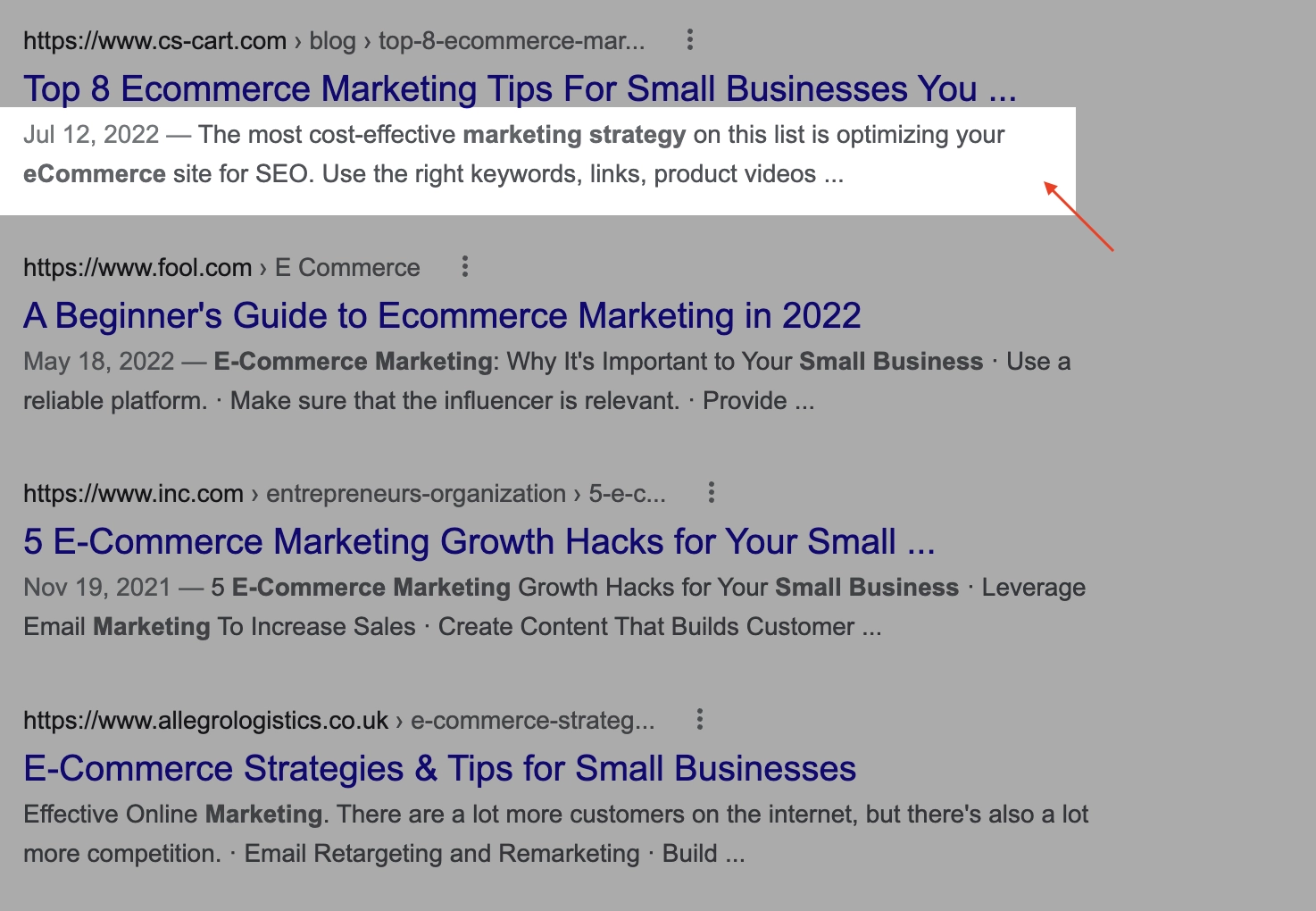Click the 'E Commerce' breadcrumb of fool.com
The height and width of the screenshot is (911, 1316).
[x=347, y=267]
